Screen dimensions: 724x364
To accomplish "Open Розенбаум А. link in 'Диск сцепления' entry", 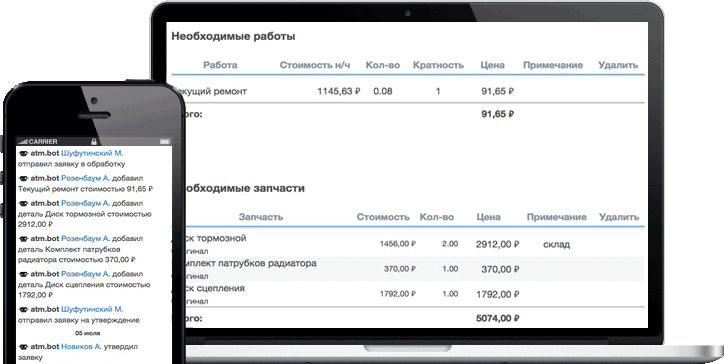I will (86, 273).
